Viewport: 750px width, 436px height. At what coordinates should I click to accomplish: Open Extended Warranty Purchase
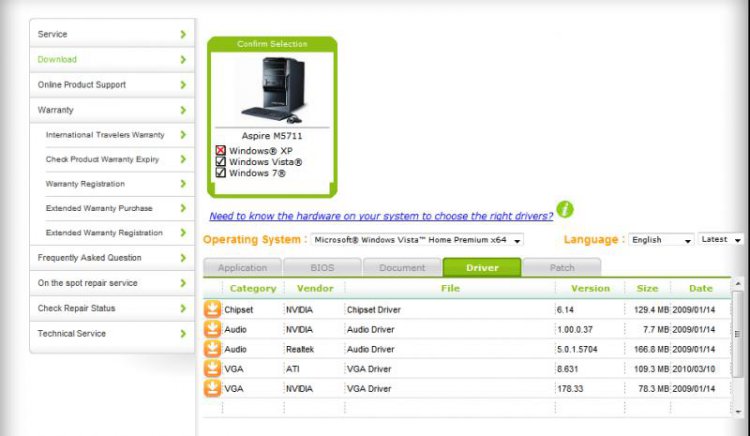[x=120, y=208]
